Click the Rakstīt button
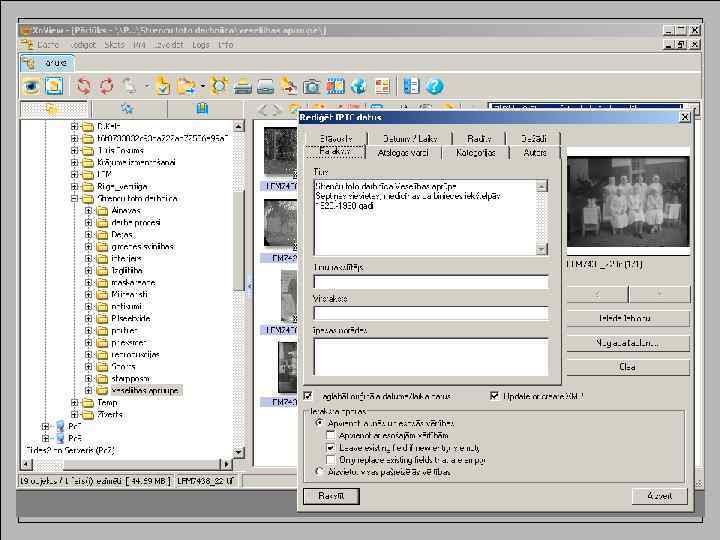The height and width of the screenshot is (540, 720). (x=331, y=496)
